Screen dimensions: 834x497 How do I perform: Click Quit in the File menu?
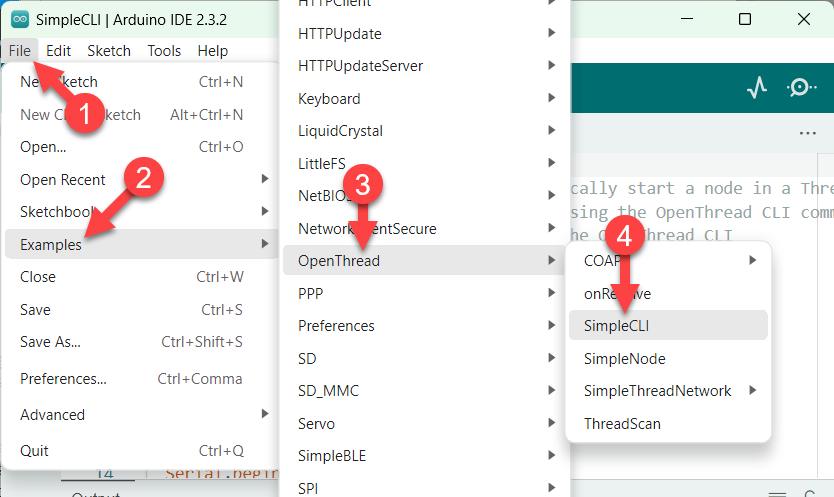coord(34,450)
